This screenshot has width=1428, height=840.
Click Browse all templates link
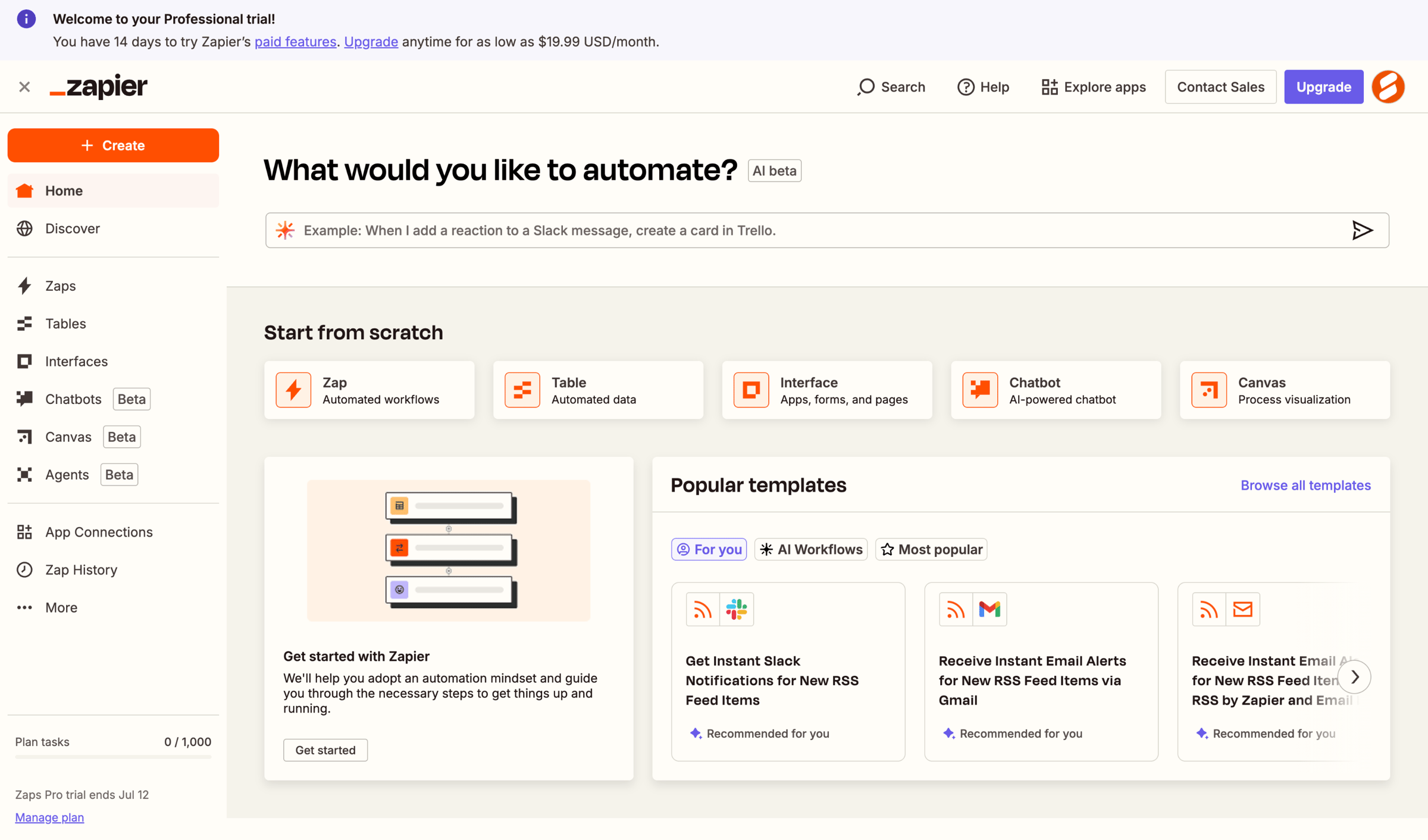point(1305,485)
